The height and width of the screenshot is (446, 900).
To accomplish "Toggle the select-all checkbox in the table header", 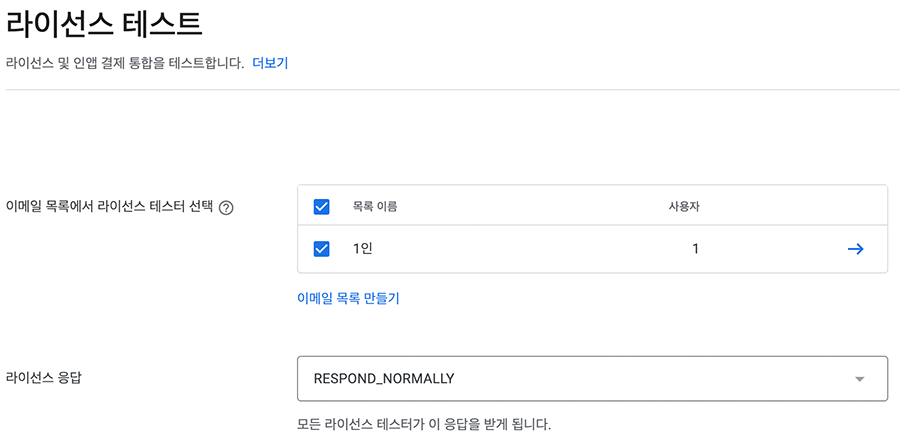I will [x=322, y=207].
